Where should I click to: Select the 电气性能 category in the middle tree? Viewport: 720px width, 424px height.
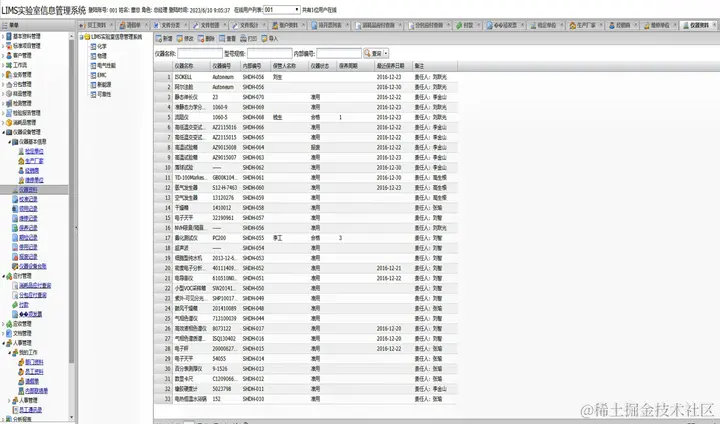tap(107, 66)
